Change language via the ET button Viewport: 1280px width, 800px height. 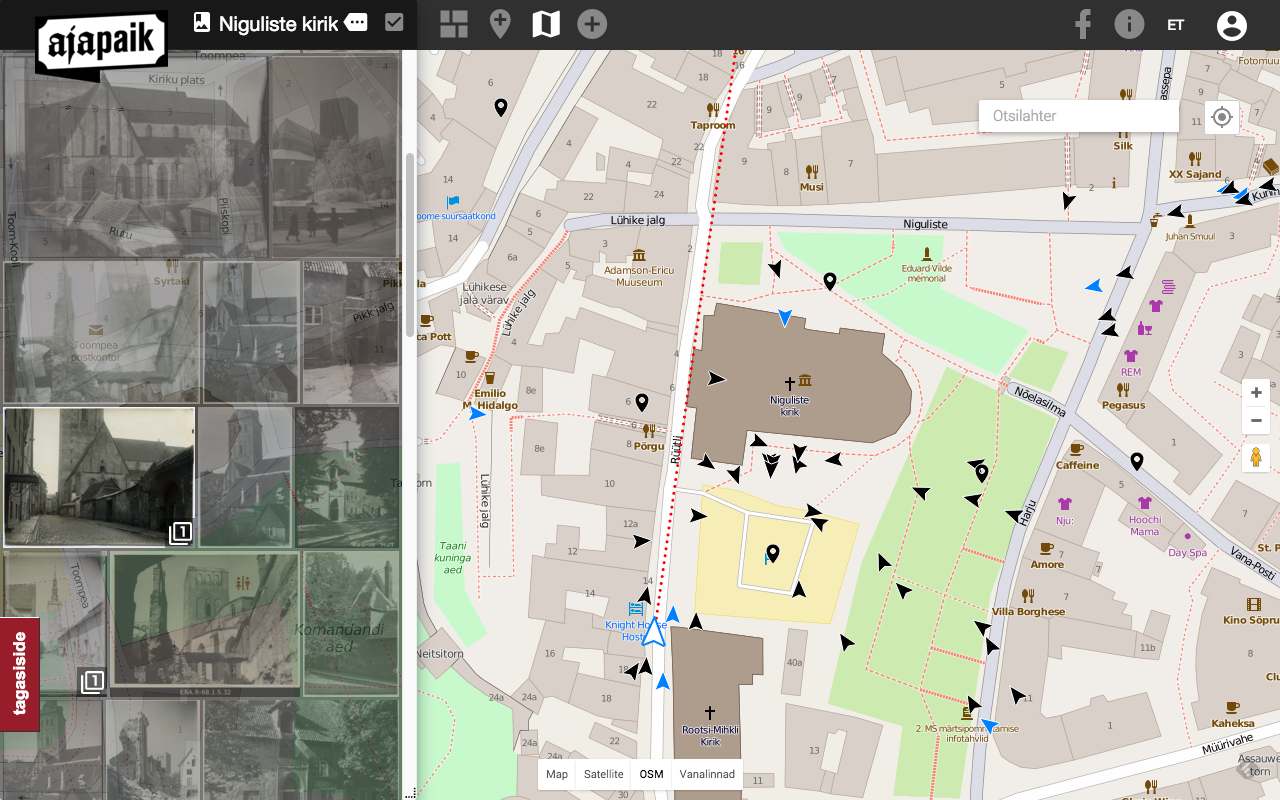click(1175, 25)
